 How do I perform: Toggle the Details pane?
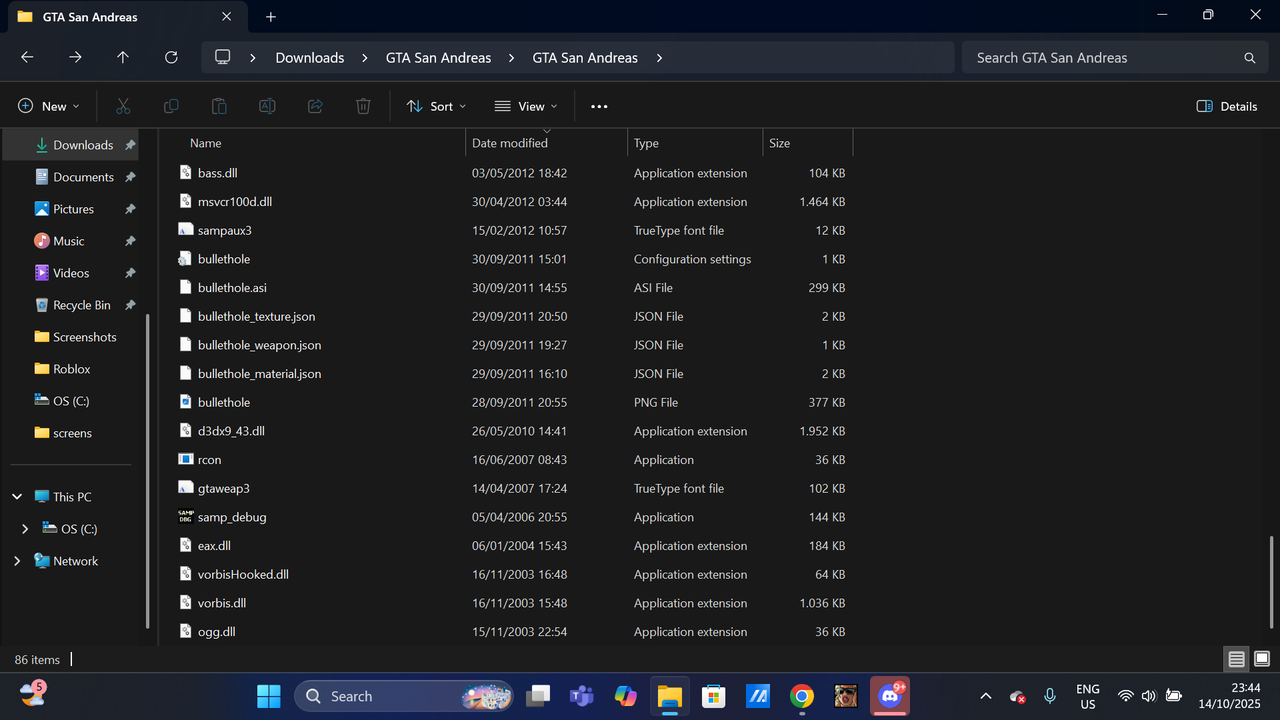[1227, 106]
